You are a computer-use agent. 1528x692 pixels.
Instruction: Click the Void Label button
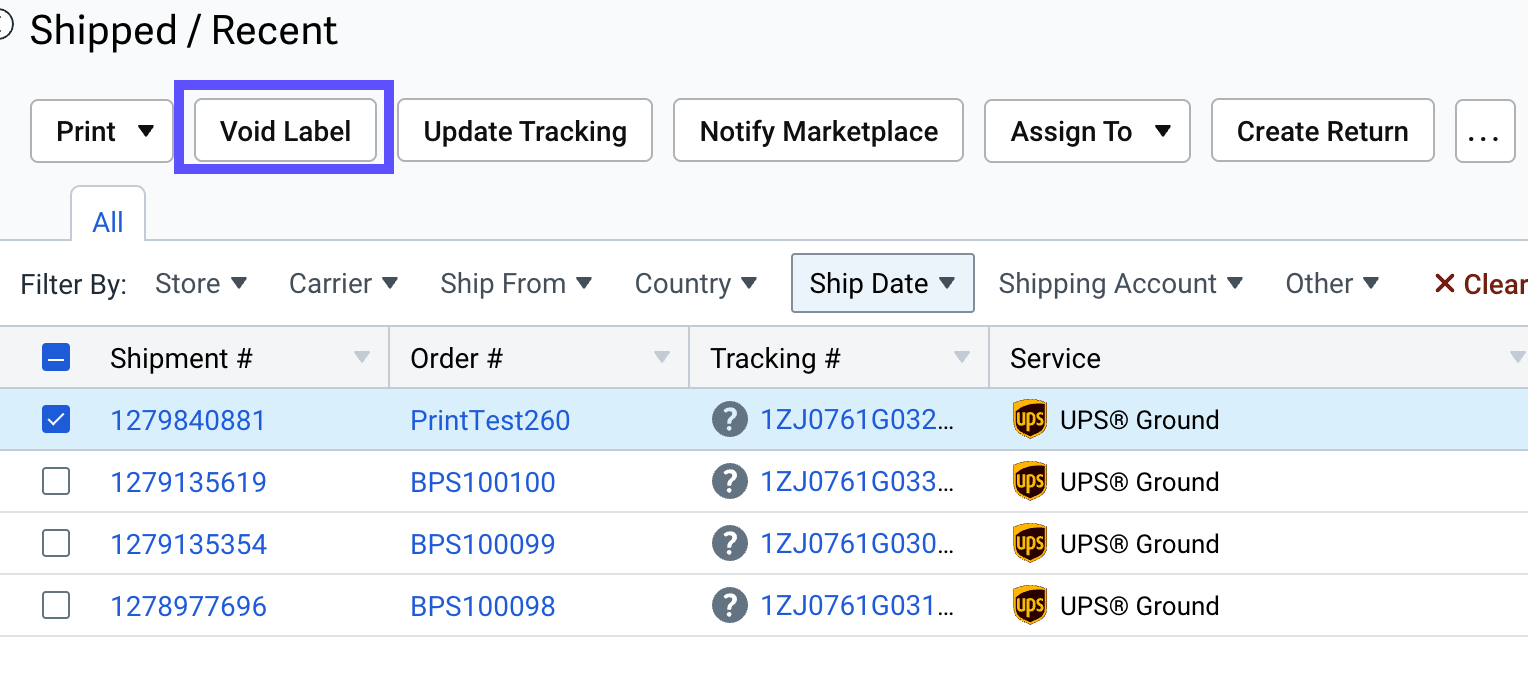click(285, 131)
